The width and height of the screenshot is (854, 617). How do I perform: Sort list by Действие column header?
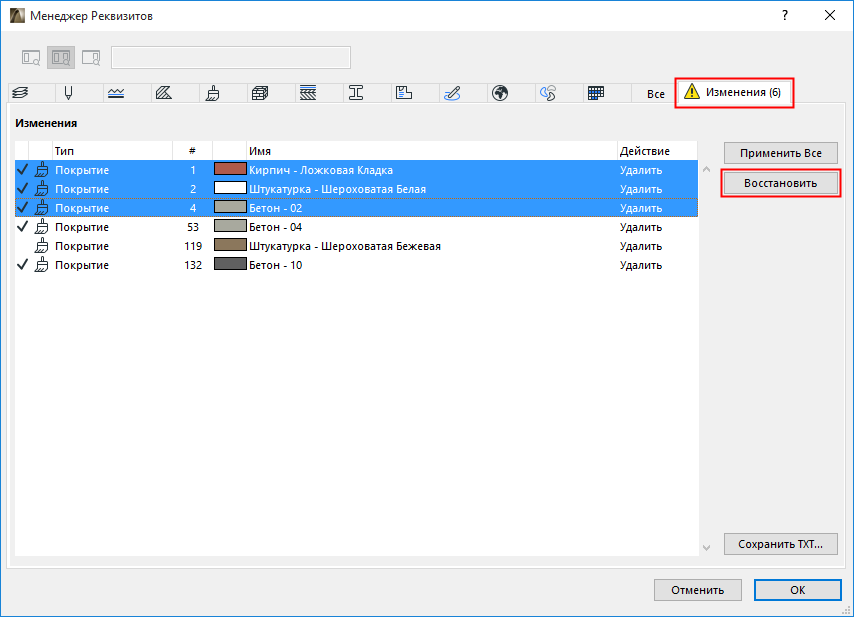click(657, 151)
